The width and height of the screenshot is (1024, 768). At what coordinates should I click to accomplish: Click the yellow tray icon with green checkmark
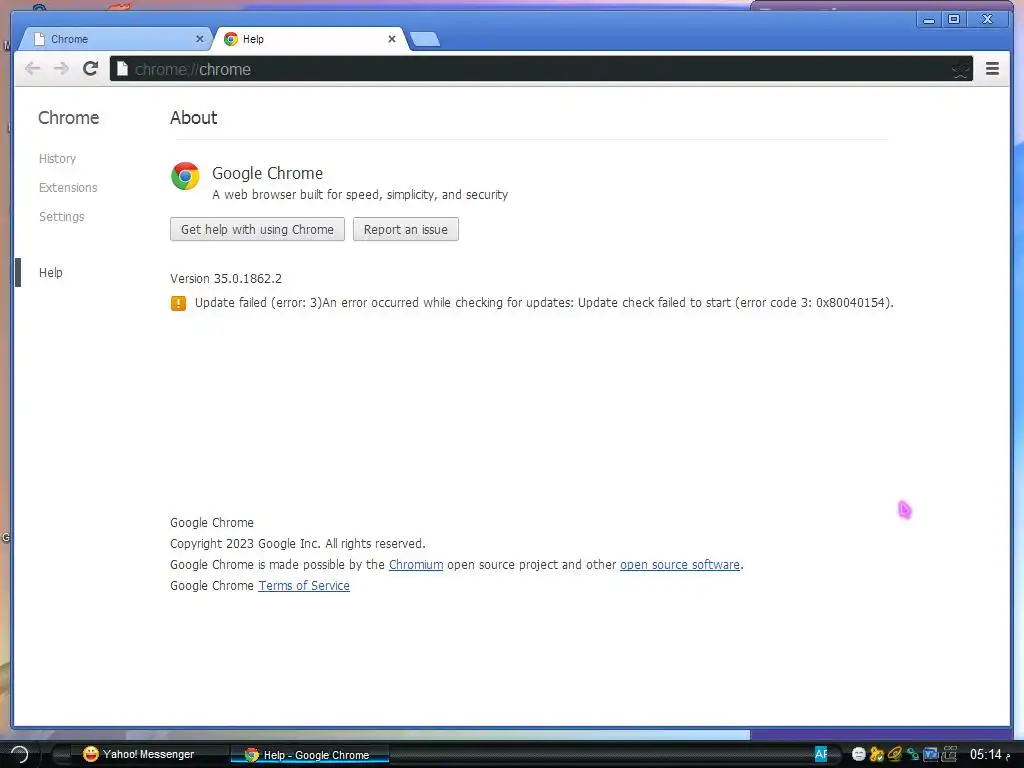pyautogui.click(x=877, y=754)
